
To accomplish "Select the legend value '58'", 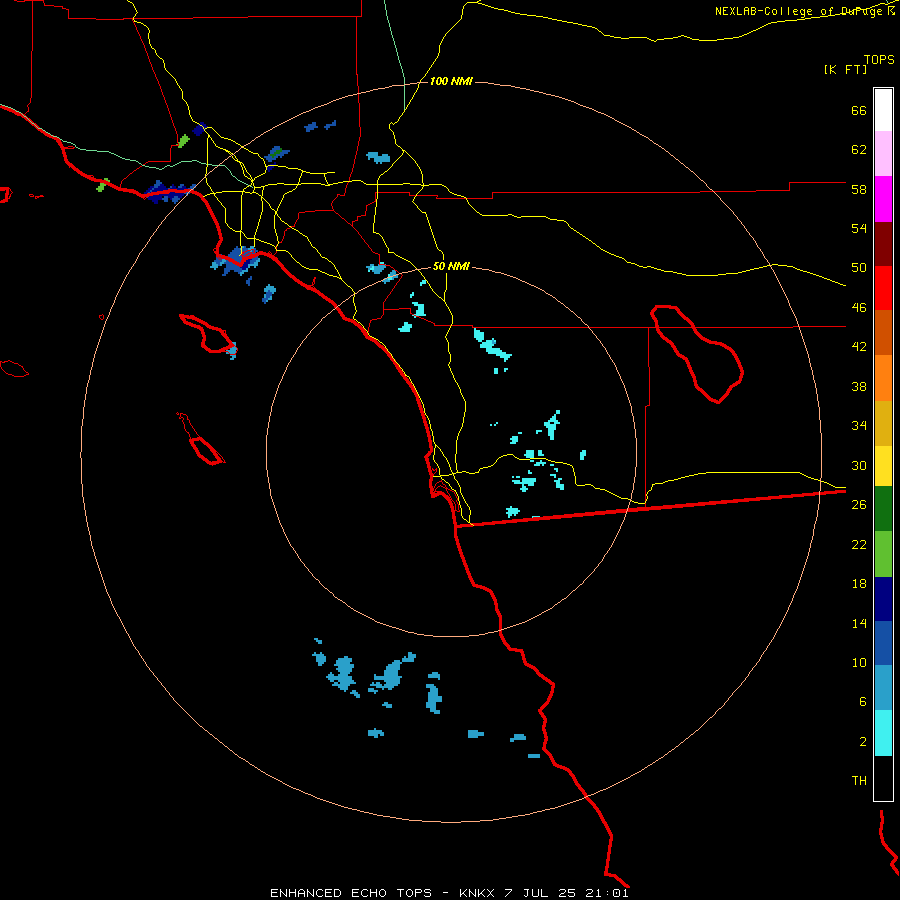I will coord(859,189).
